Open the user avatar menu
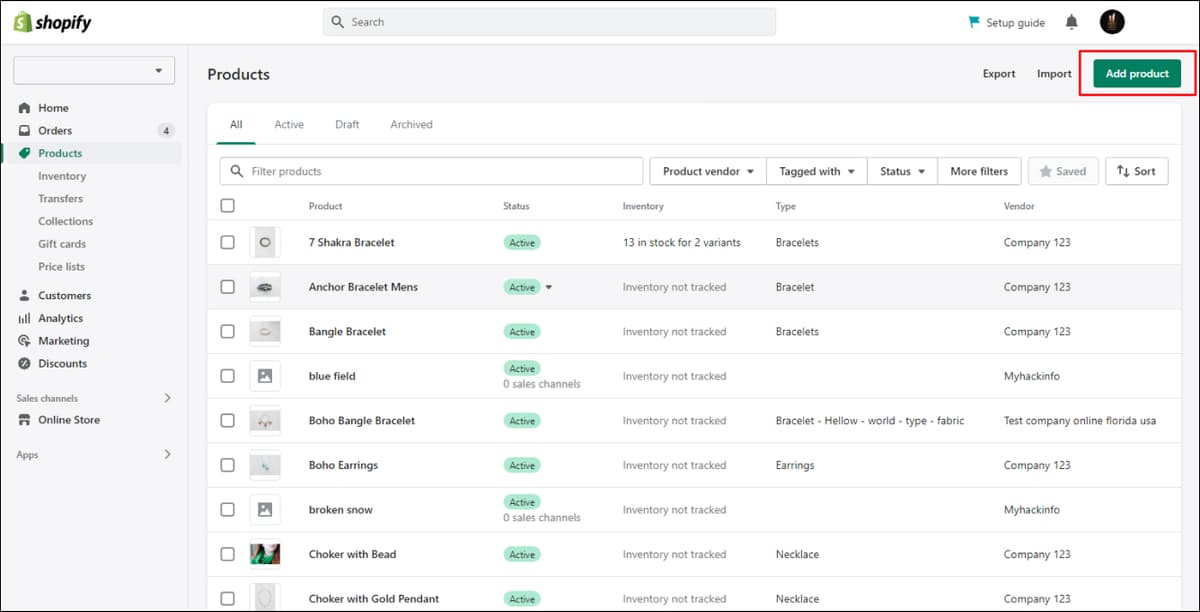The image size is (1200, 612). (1112, 22)
